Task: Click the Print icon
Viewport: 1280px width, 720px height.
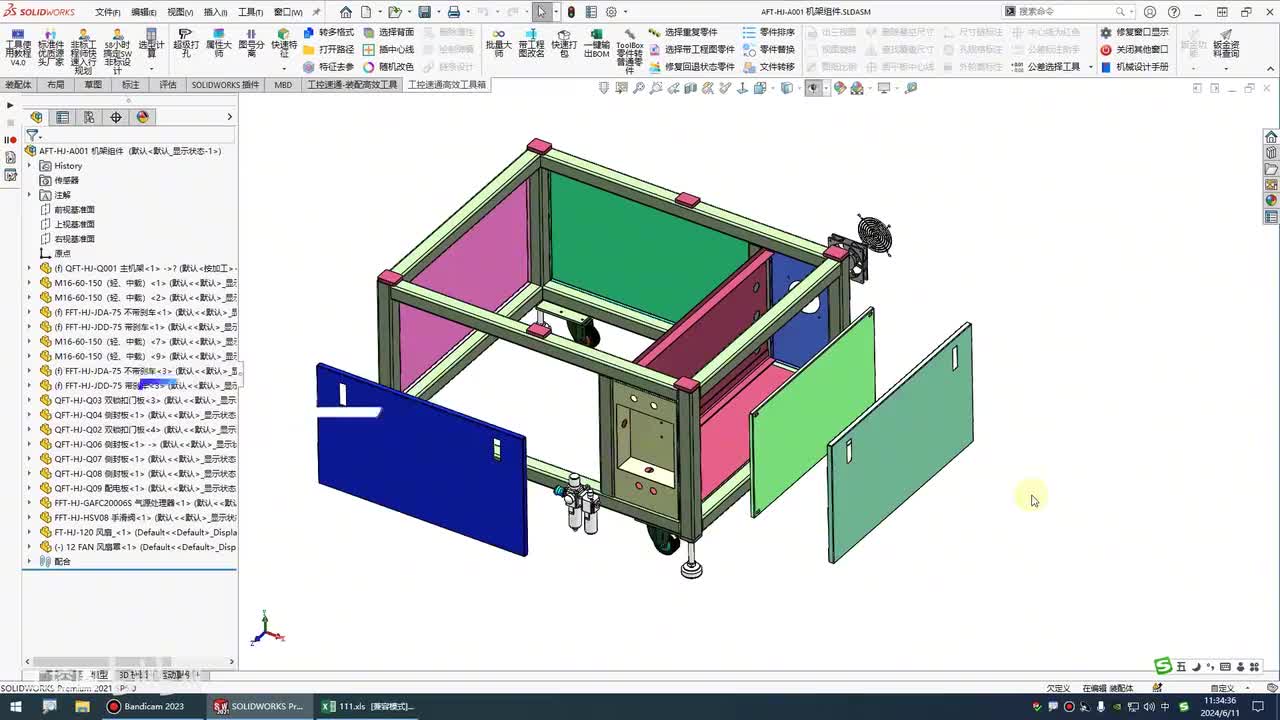Action: coord(454,12)
